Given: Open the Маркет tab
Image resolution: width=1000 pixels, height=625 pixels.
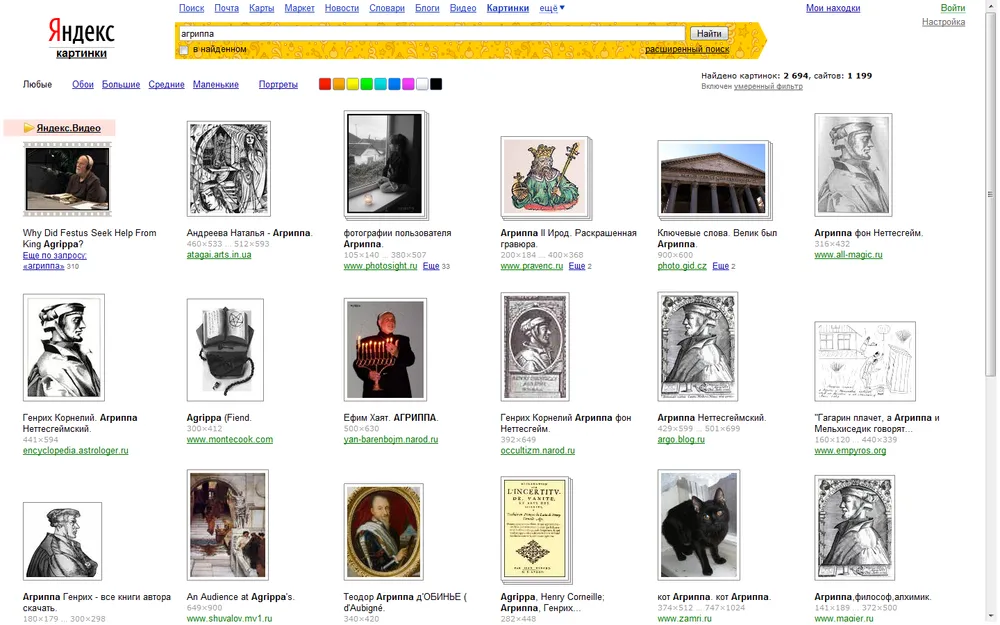Looking at the screenshot, I should (300, 8).
